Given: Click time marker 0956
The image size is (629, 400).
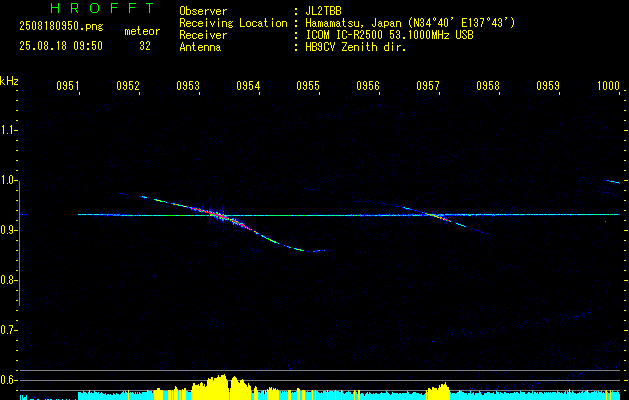Looking at the screenshot, I should (x=368, y=86).
